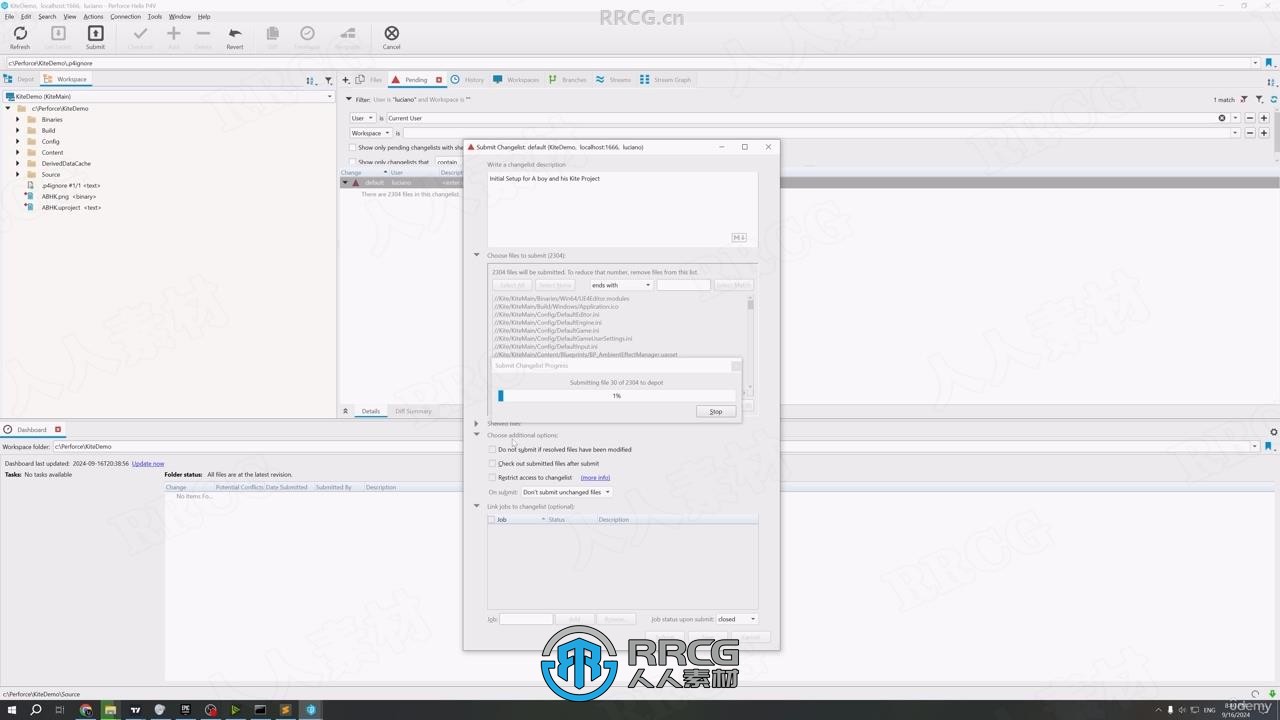The image size is (1280, 720).
Task: Open Epic Games Launcher from the taskbar
Action: [x=185, y=710]
